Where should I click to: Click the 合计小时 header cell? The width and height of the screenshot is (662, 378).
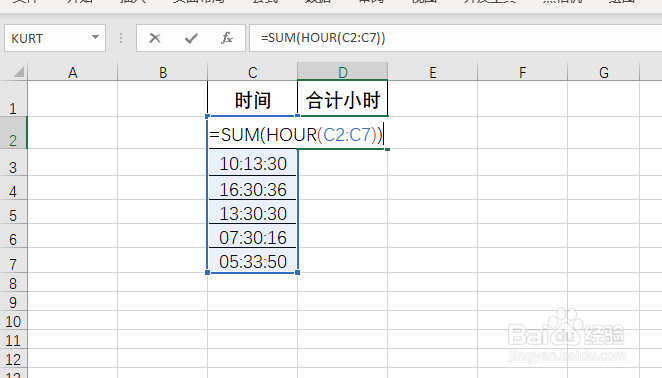tap(342, 99)
